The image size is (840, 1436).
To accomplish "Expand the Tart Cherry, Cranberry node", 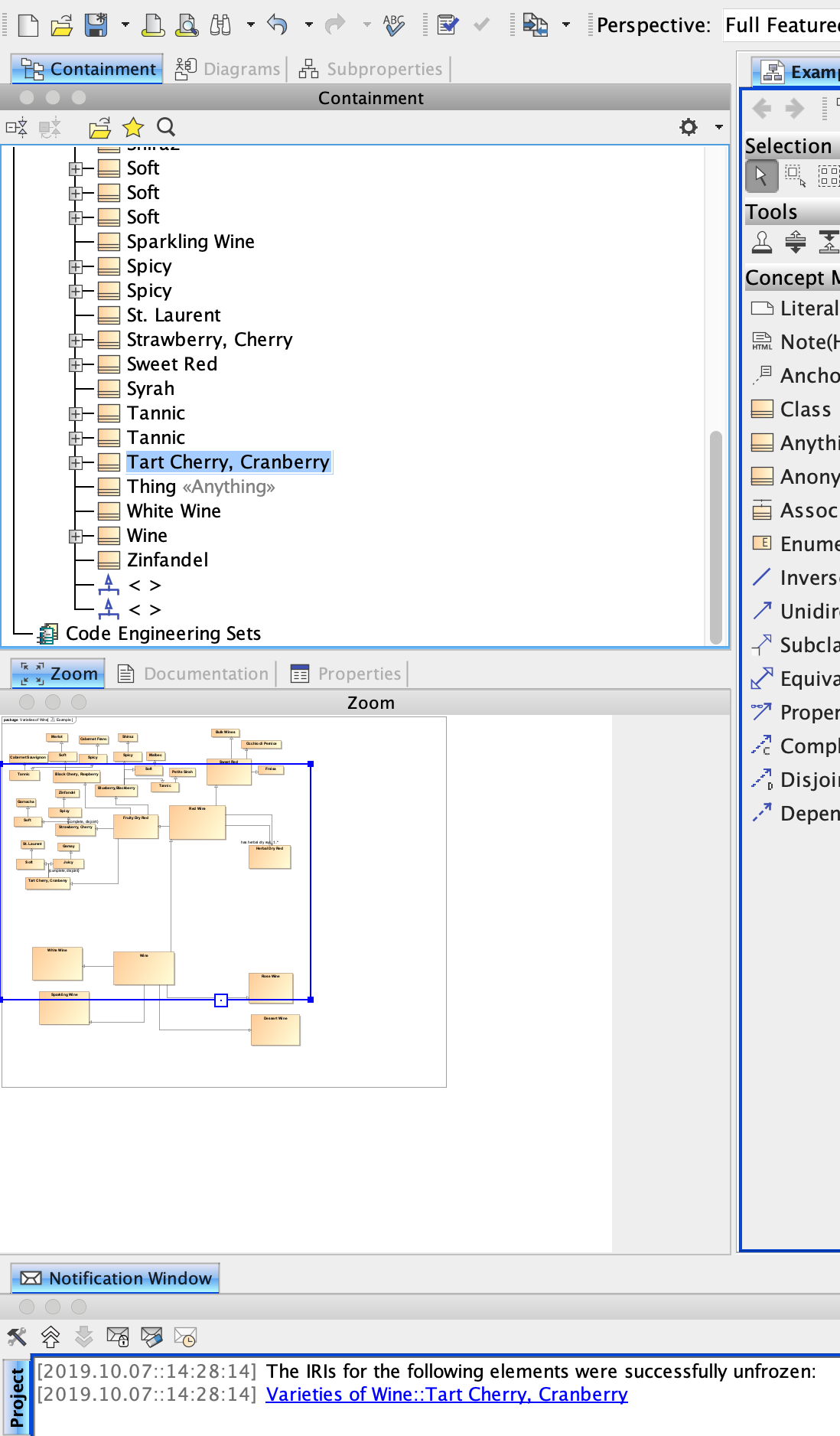I will [x=75, y=463].
